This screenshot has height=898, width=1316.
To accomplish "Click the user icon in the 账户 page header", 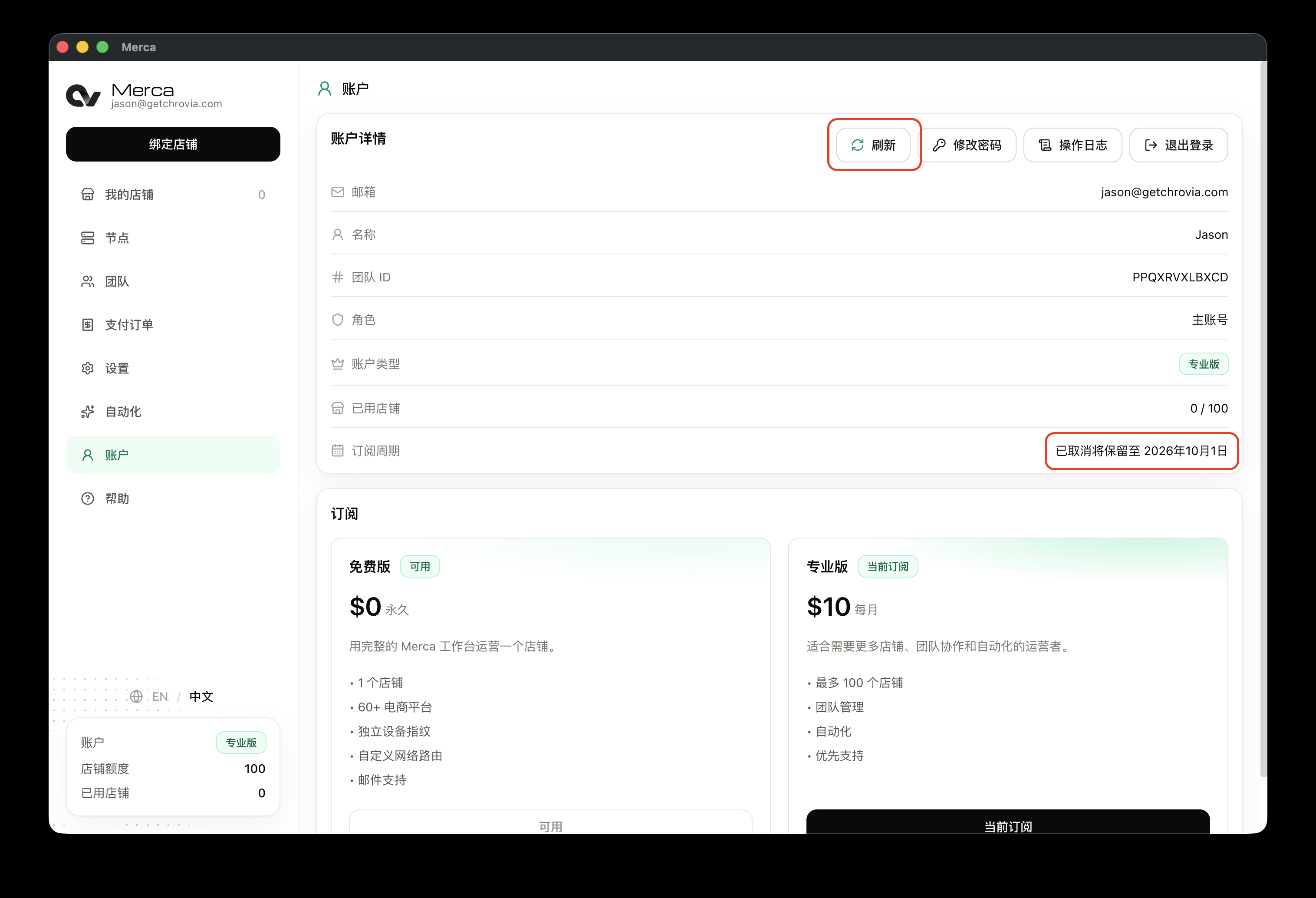I will pyautogui.click(x=325, y=89).
